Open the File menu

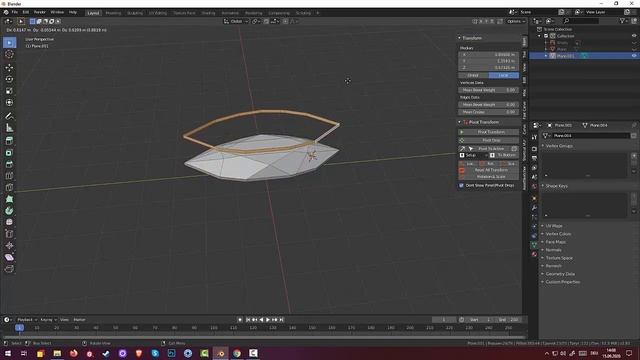click(15, 12)
